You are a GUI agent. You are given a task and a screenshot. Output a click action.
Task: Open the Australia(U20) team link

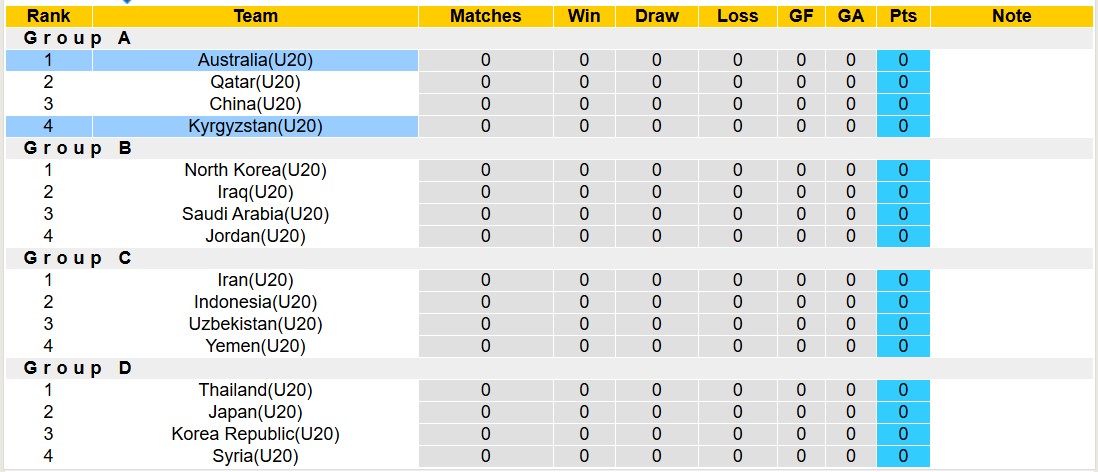pyautogui.click(x=255, y=60)
